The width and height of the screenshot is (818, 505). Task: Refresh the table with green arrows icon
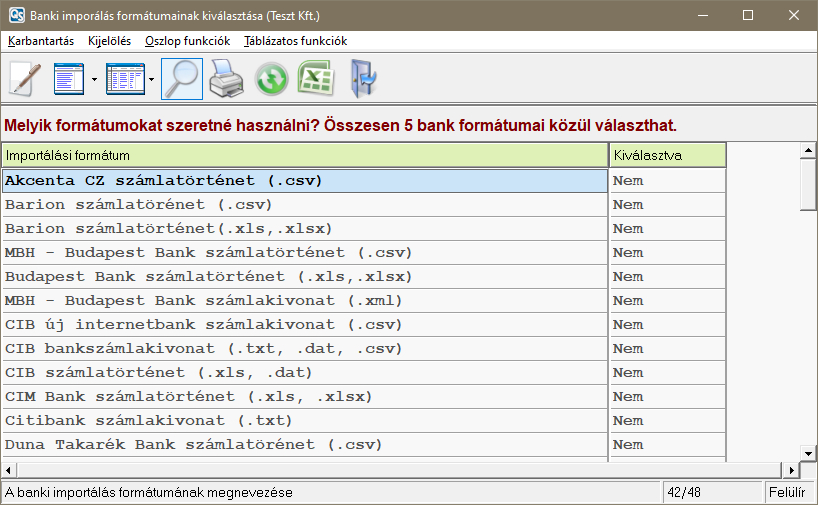(x=271, y=79)
